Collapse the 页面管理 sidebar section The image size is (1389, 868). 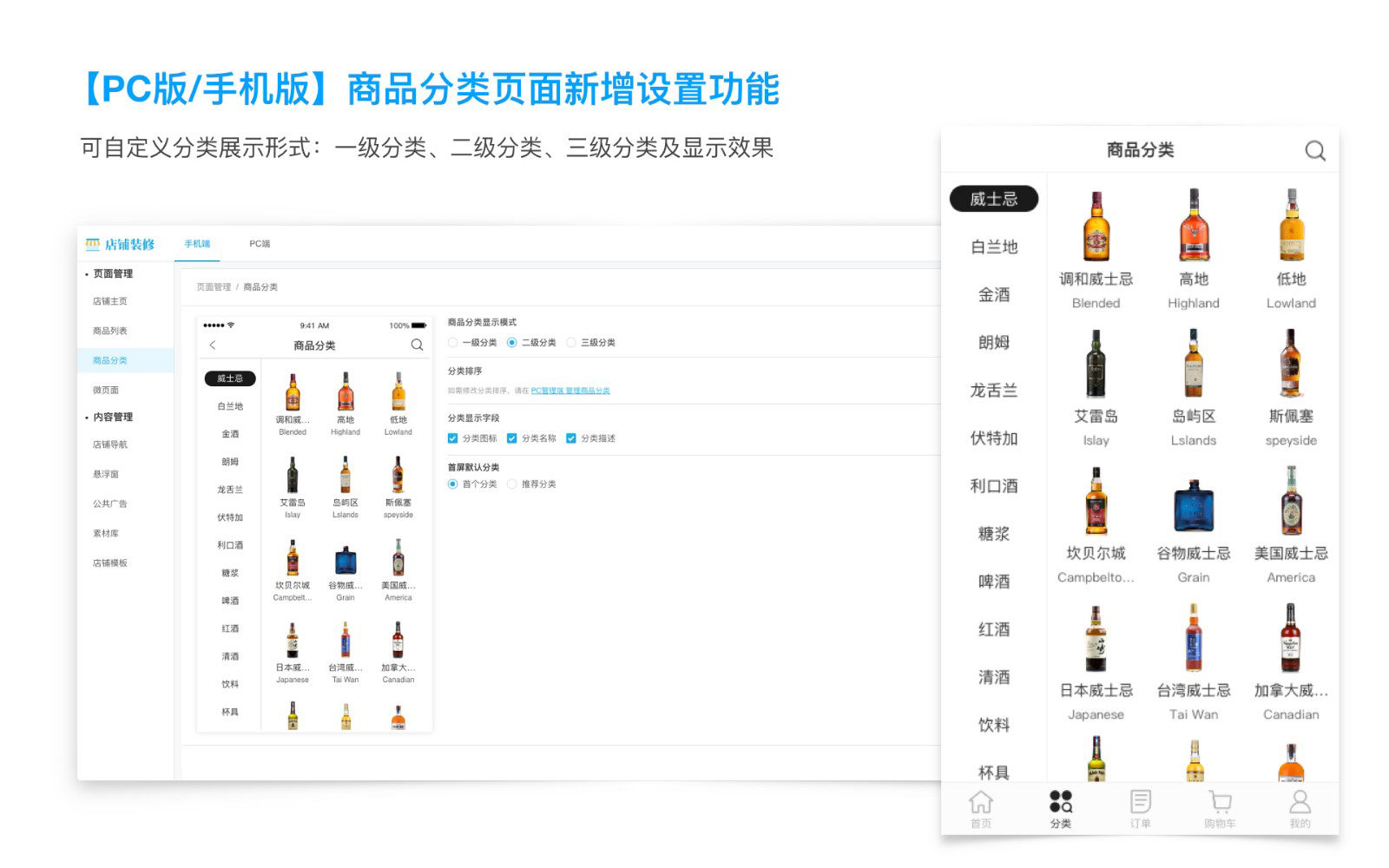pyautogui.click(x=112, y=274)
